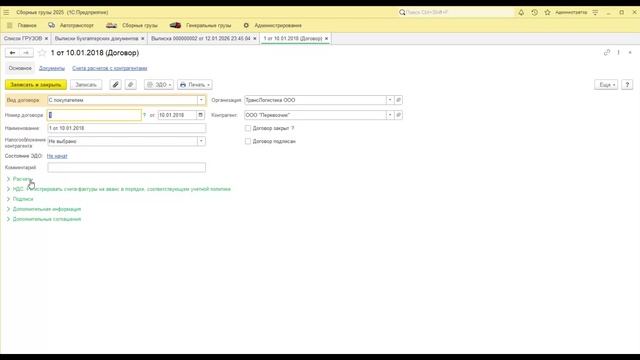Screen dimensions: 640x360
Task: Click the Администратор user name
Action: pos(571,12)
